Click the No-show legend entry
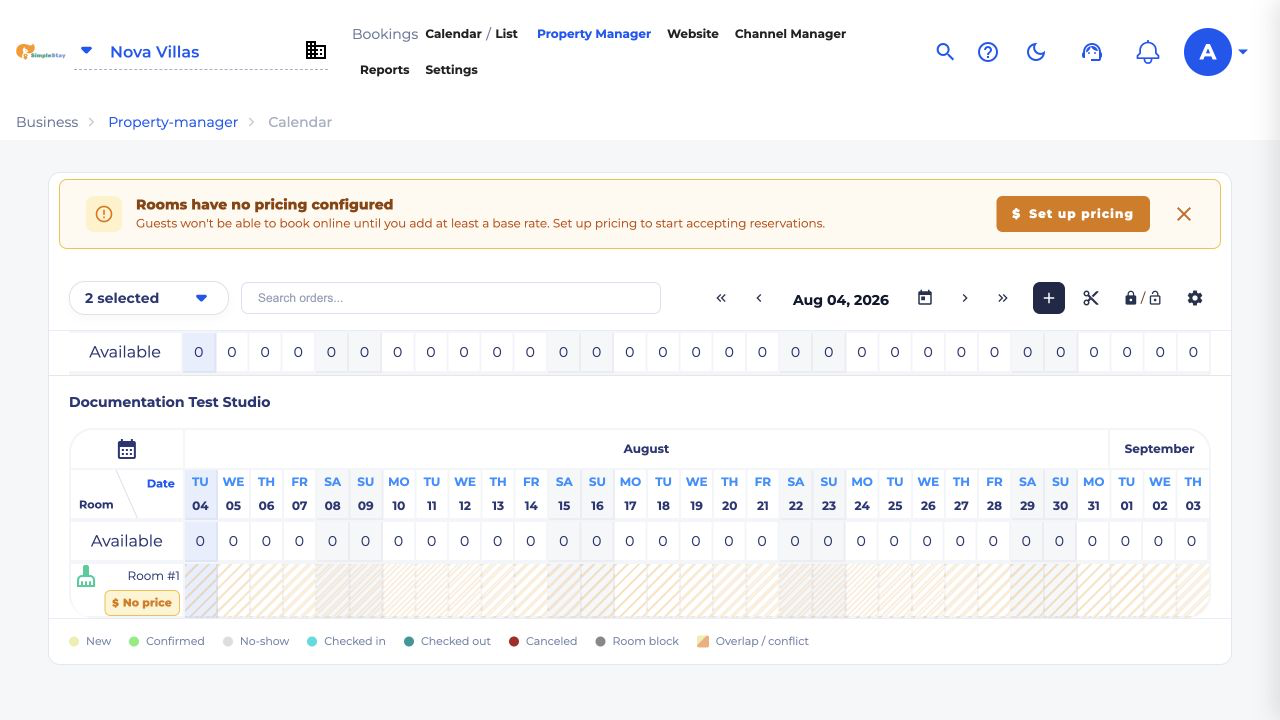 [x=256, y=641]
